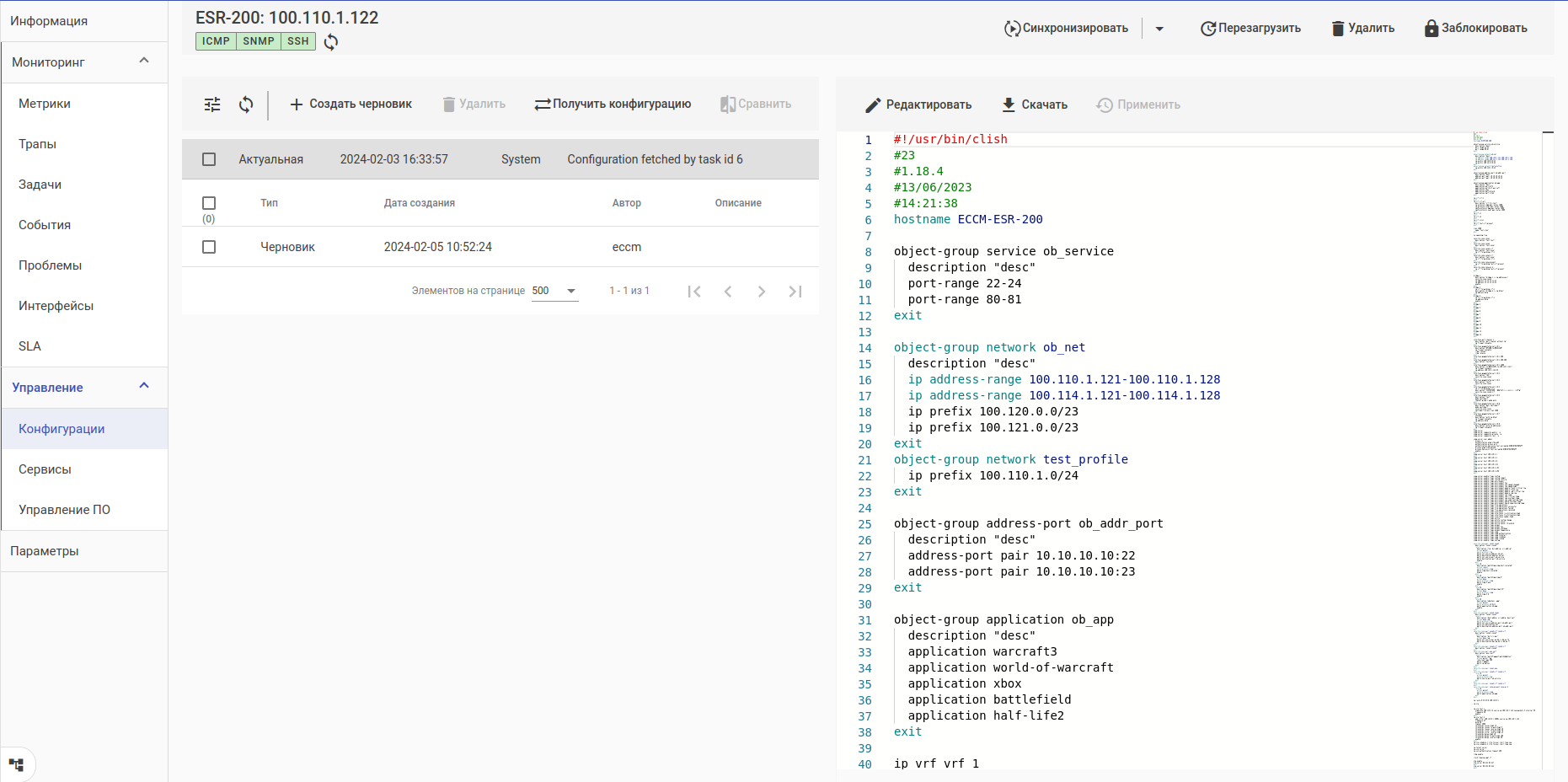Screen dimensions: 1568x782
Task: Click Создать черновик button
Action: coord(351,104)
